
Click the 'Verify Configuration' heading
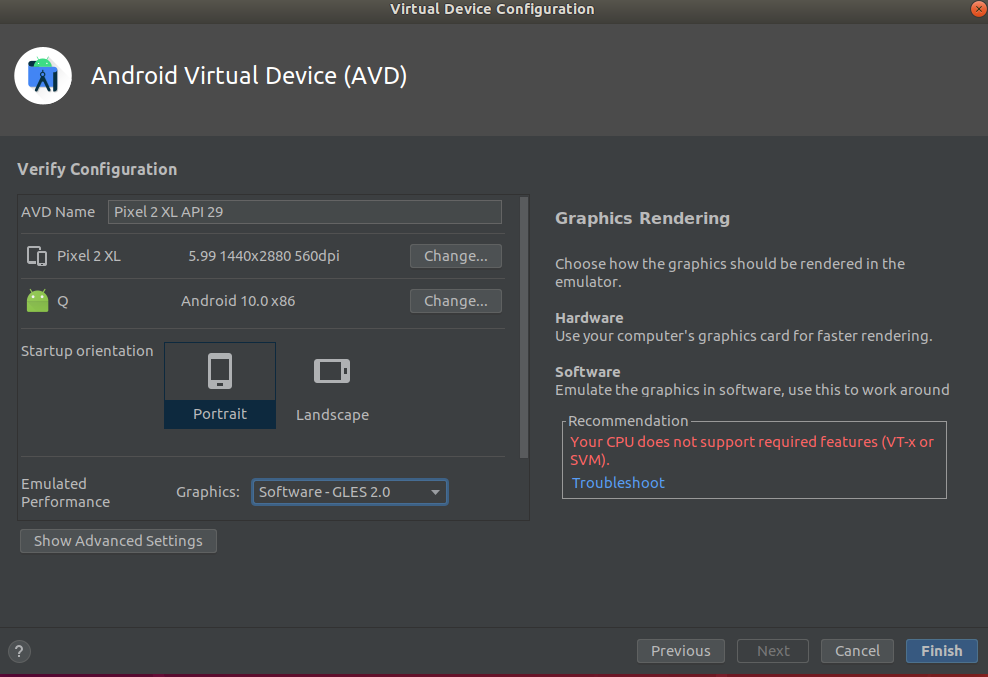pos(97,170)
